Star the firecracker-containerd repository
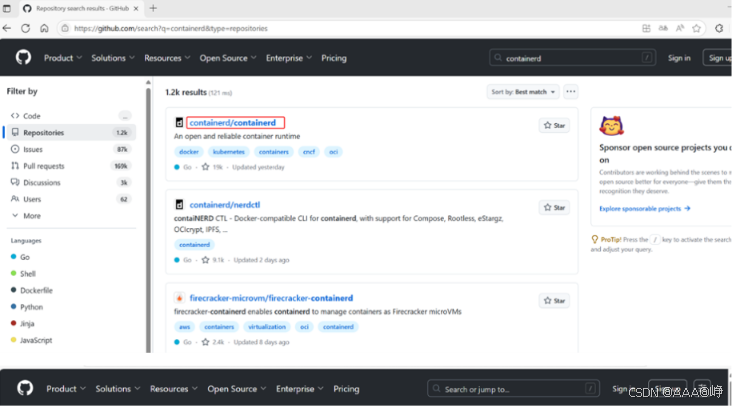Image resolution: width=733 pixels, height=406 pixels. pyautogui.click(x=554, y=300)
